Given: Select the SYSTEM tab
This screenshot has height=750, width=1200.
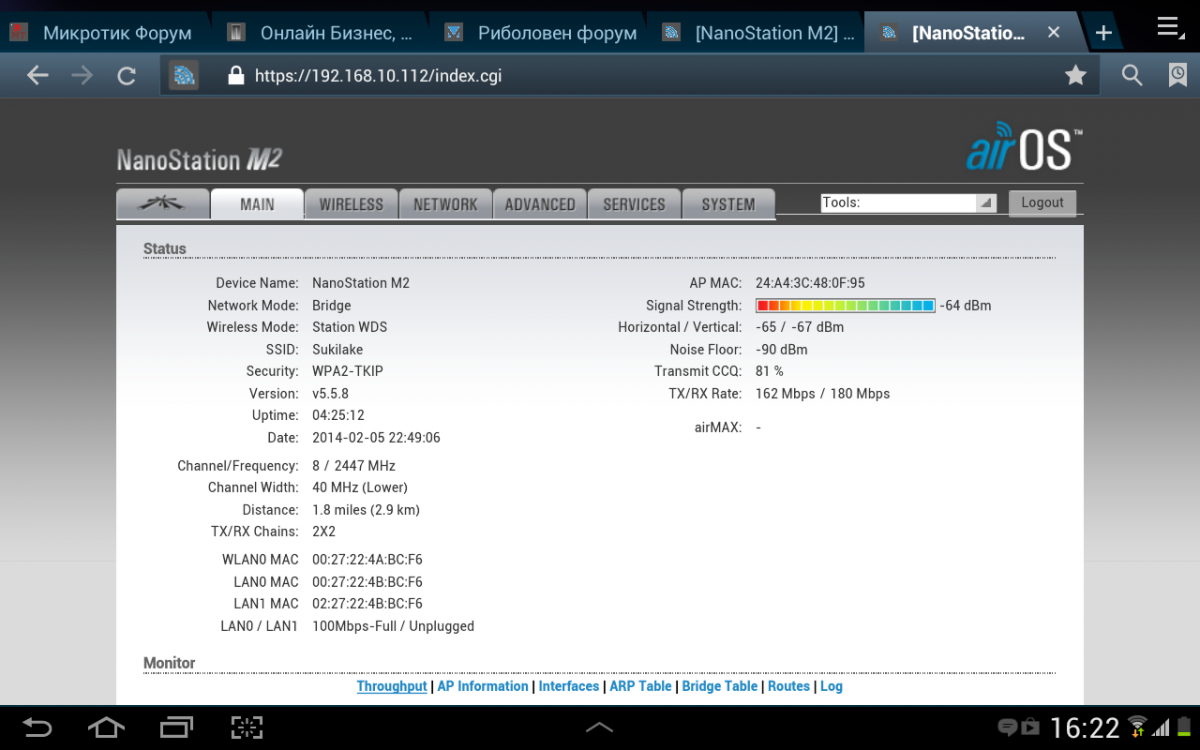Looking at the screenshot, I should (728, 204).
